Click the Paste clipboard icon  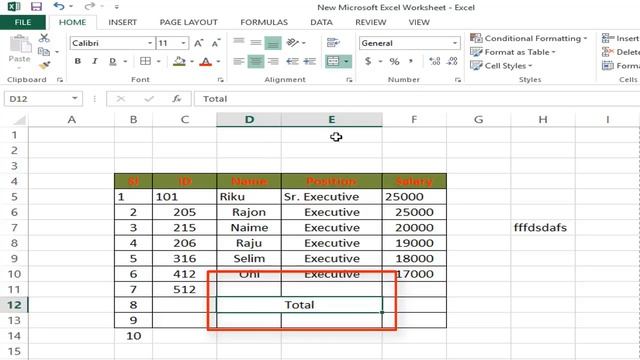click(20, 44)
